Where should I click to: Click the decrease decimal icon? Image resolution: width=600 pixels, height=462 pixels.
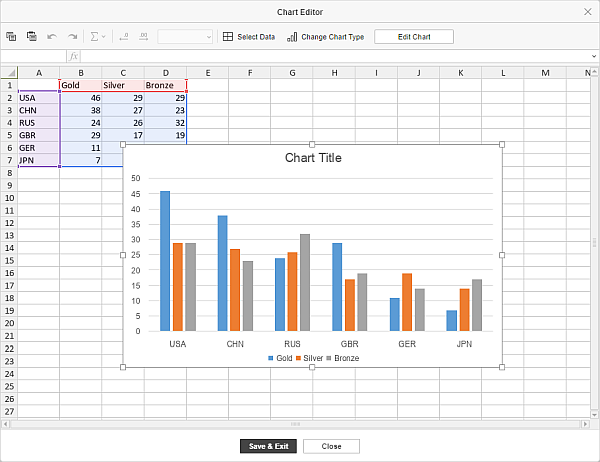[x=124, y=36]
